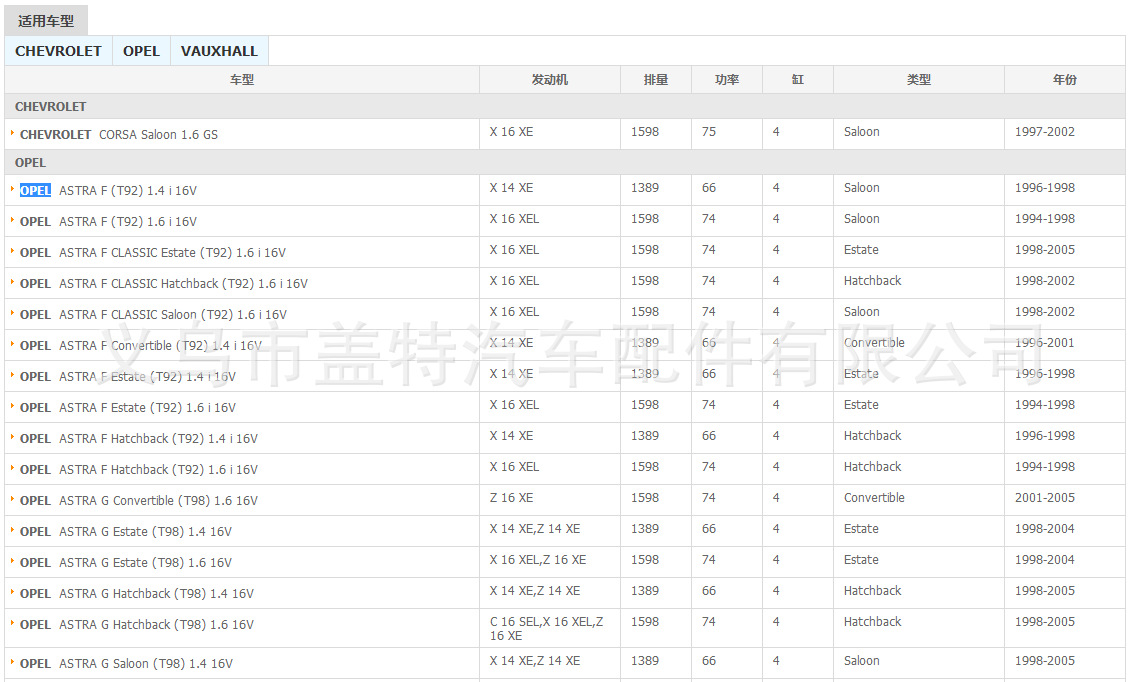
Task: Open ASTRA G Hatchback (T98) 1.4 16V
Action: 156,594
